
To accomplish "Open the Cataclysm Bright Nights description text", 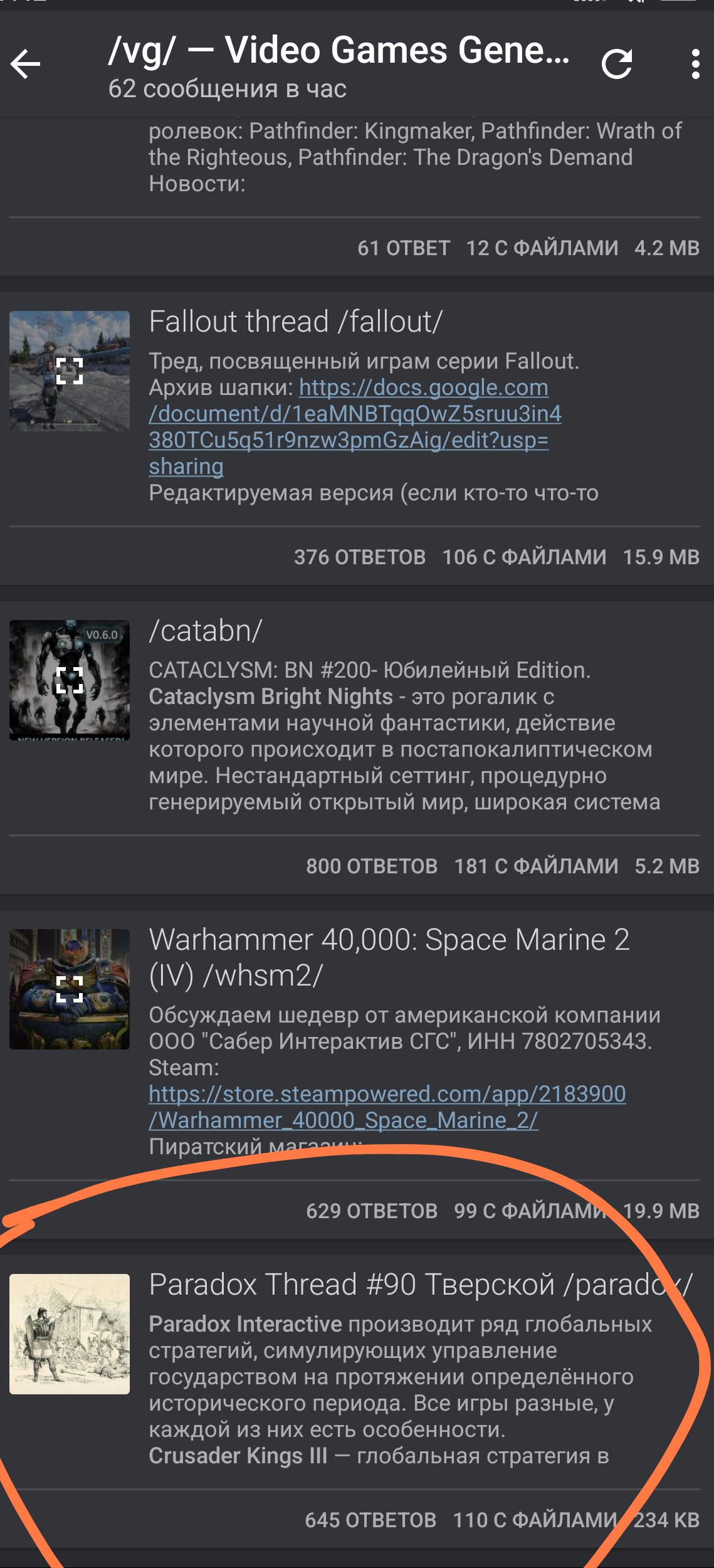I will click(404, 736).
